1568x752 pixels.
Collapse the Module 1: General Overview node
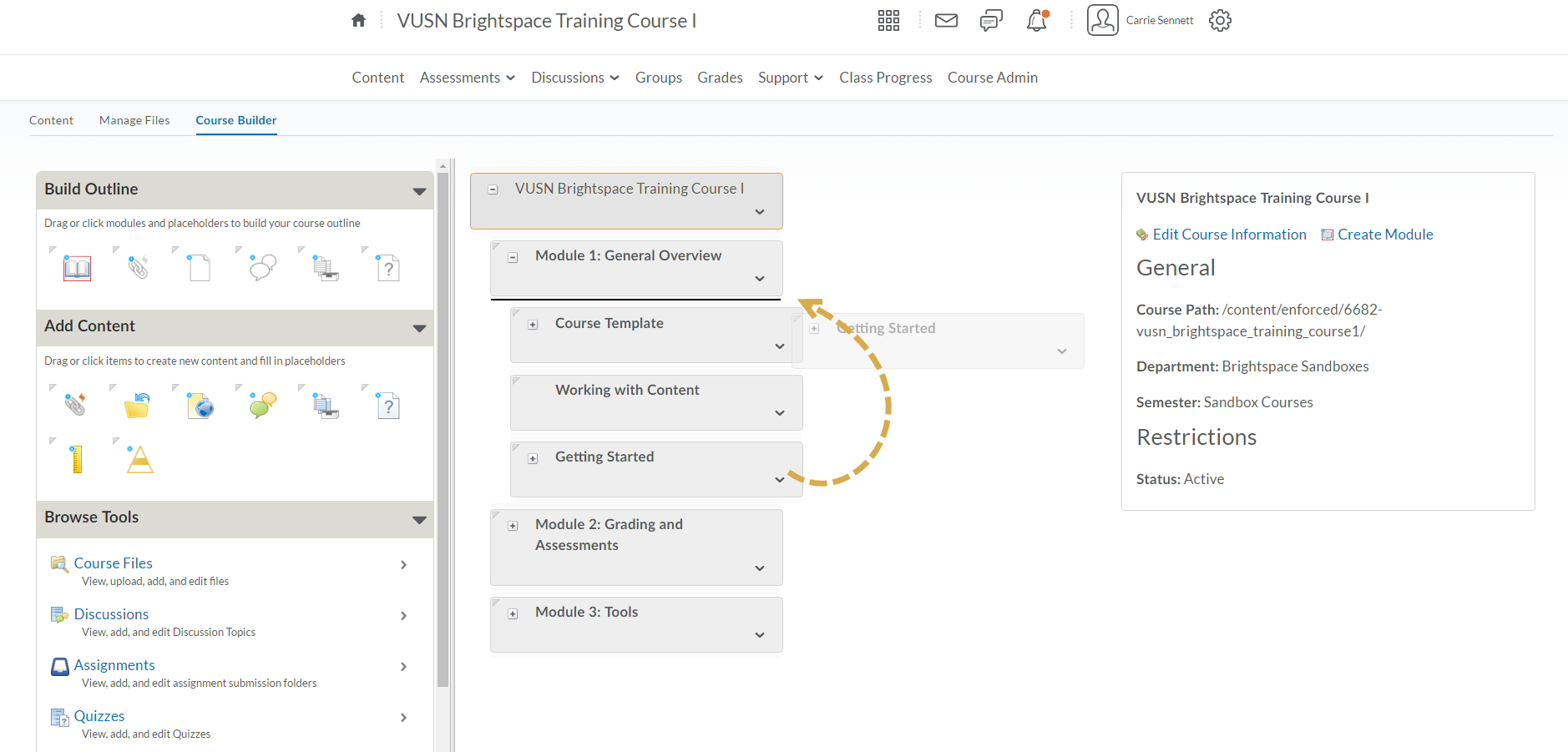[x=513, y=257]
